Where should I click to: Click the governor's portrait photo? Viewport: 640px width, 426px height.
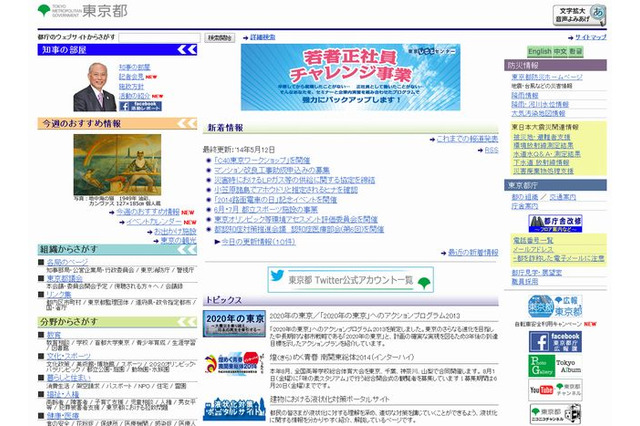click(95, 87)
